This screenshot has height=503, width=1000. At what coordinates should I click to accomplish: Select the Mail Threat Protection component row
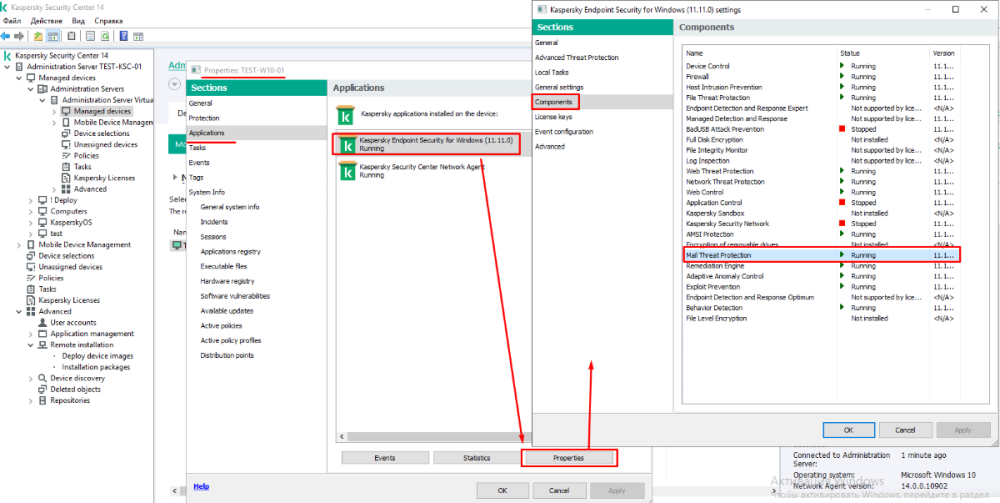tap(821, 255)
